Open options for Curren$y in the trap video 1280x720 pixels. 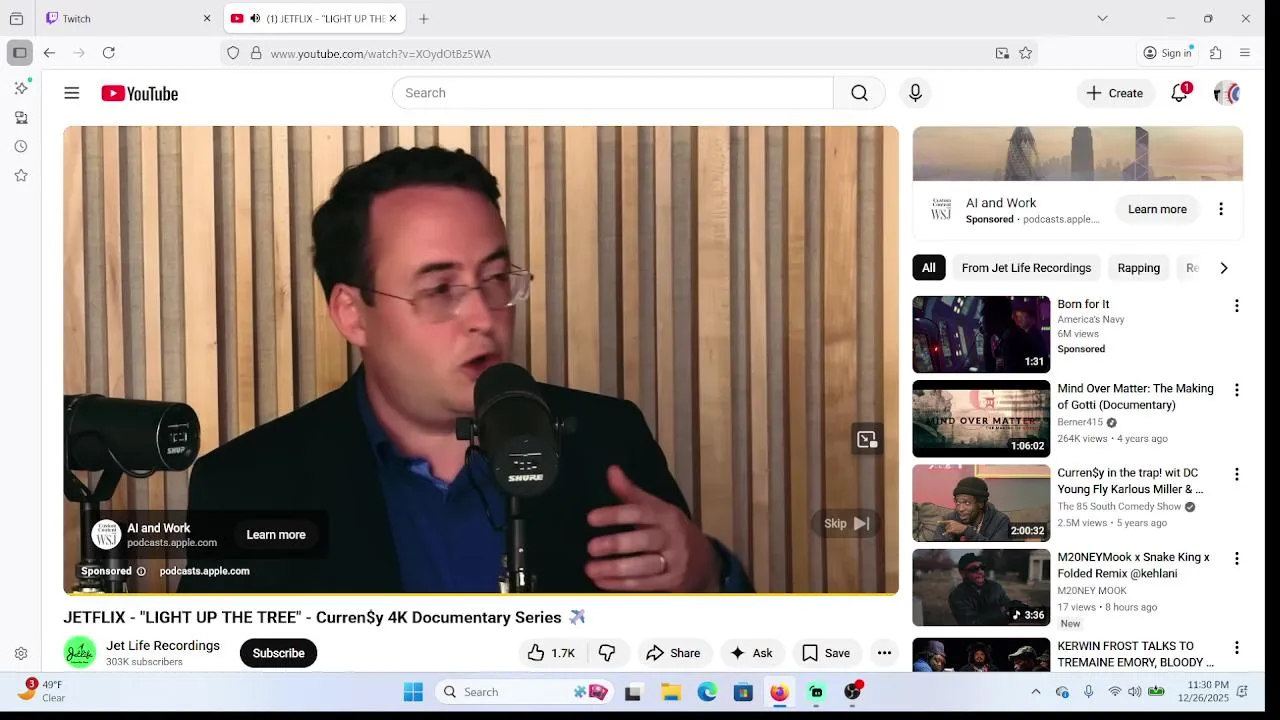pos(1237,474)
